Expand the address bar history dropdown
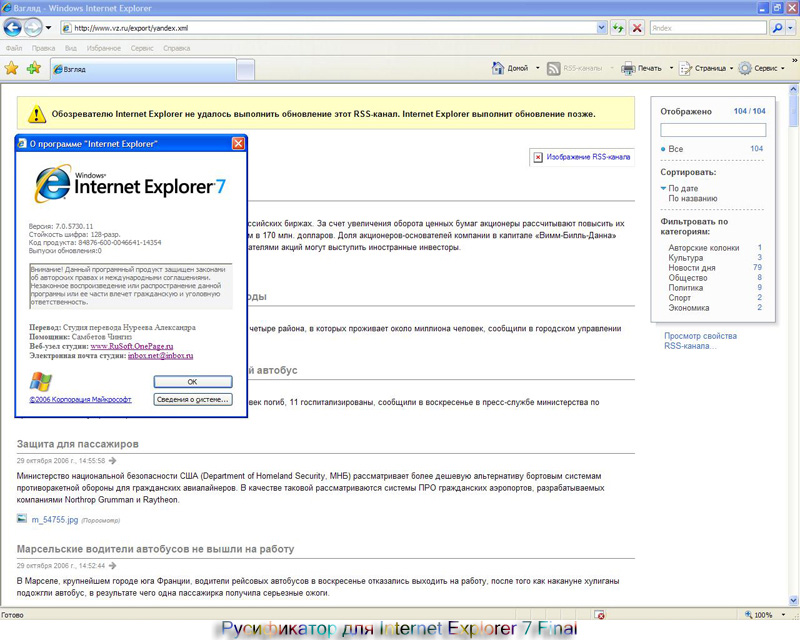This screenshot has height=640, width=800. [x=602, y=28]
